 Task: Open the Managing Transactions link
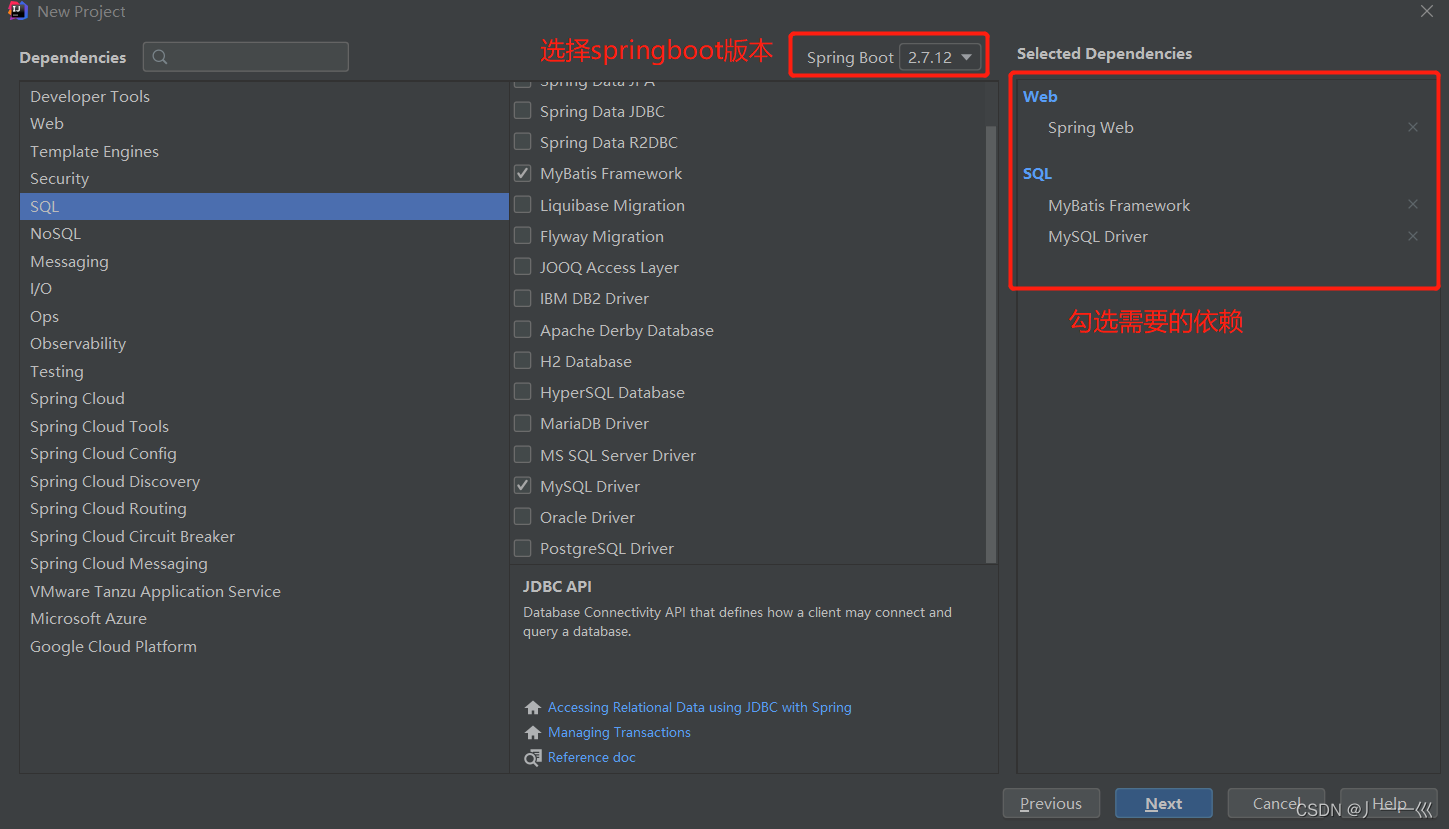619,733
